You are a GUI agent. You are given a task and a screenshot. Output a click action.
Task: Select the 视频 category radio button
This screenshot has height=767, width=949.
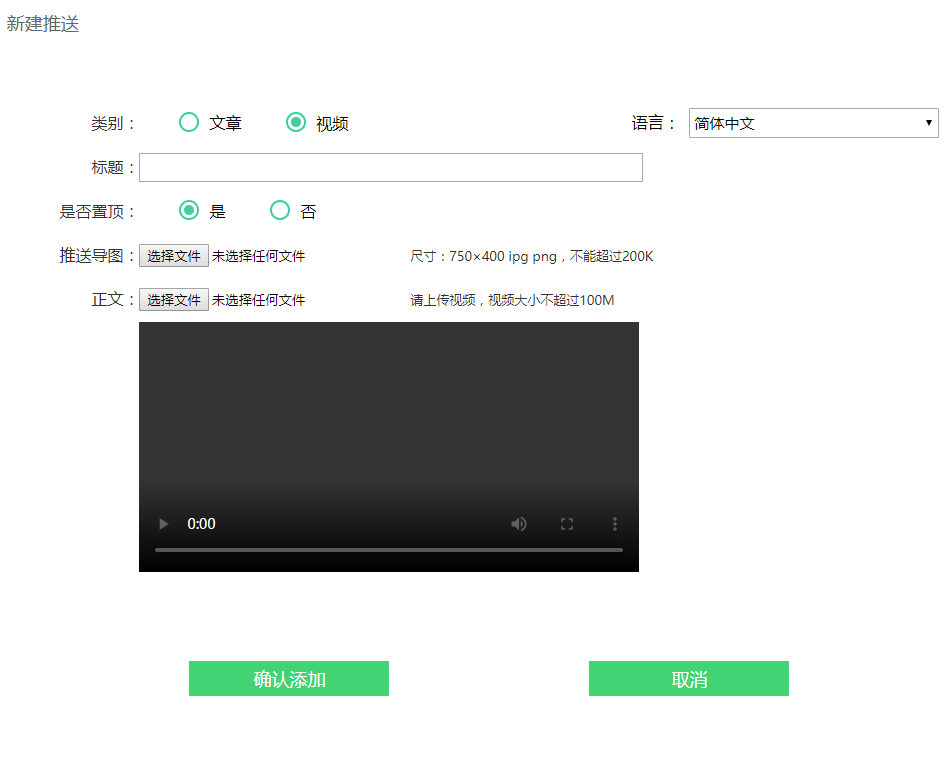click(x=295, y=122)
